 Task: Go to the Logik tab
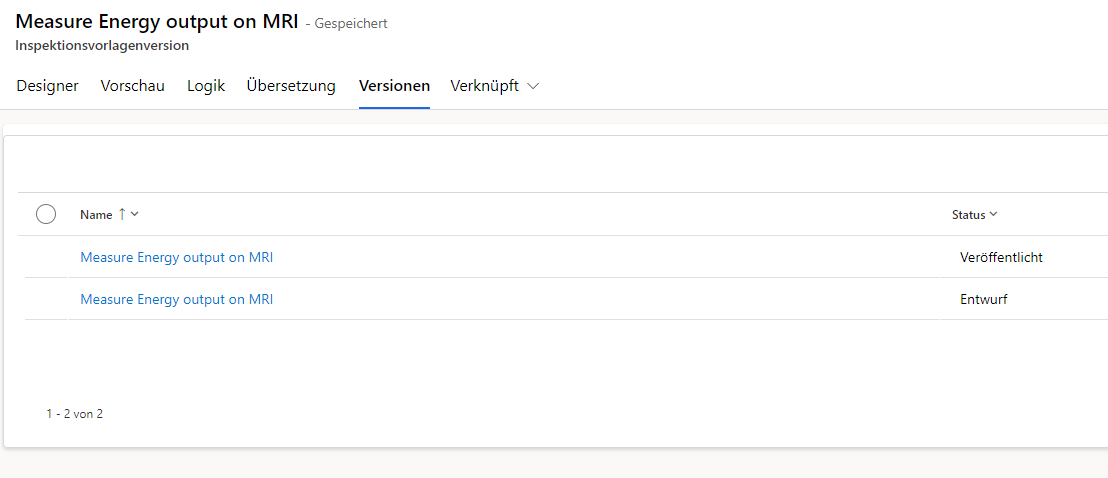pos(206,86)
